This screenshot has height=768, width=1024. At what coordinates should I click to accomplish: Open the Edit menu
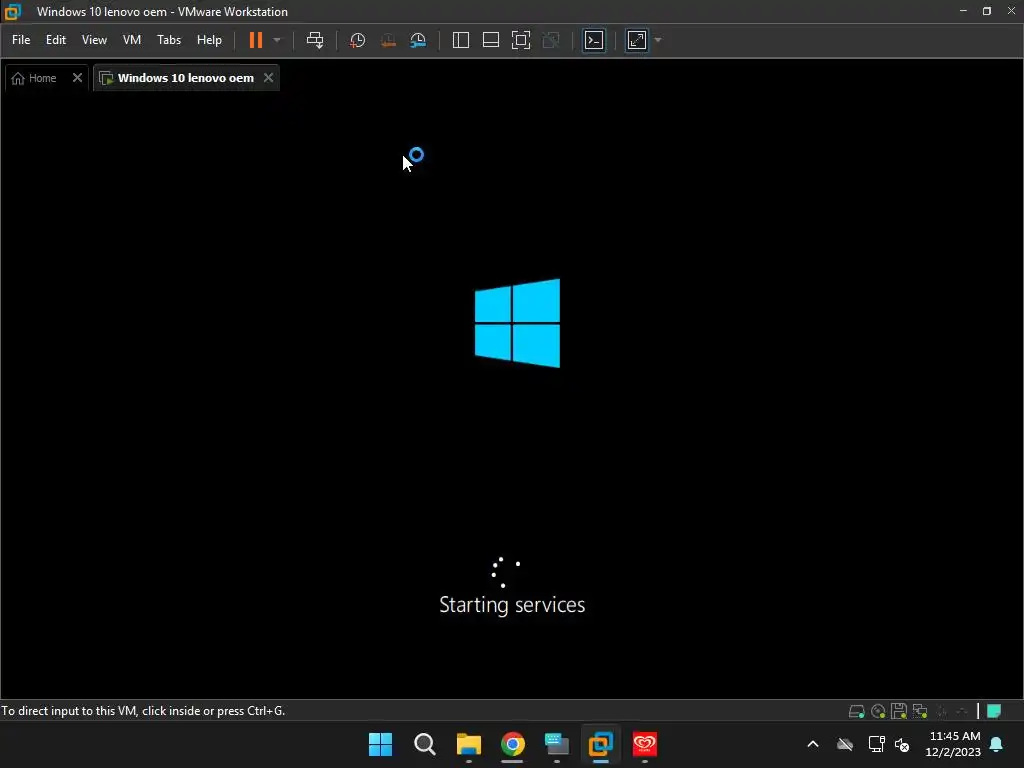(56, 40)
